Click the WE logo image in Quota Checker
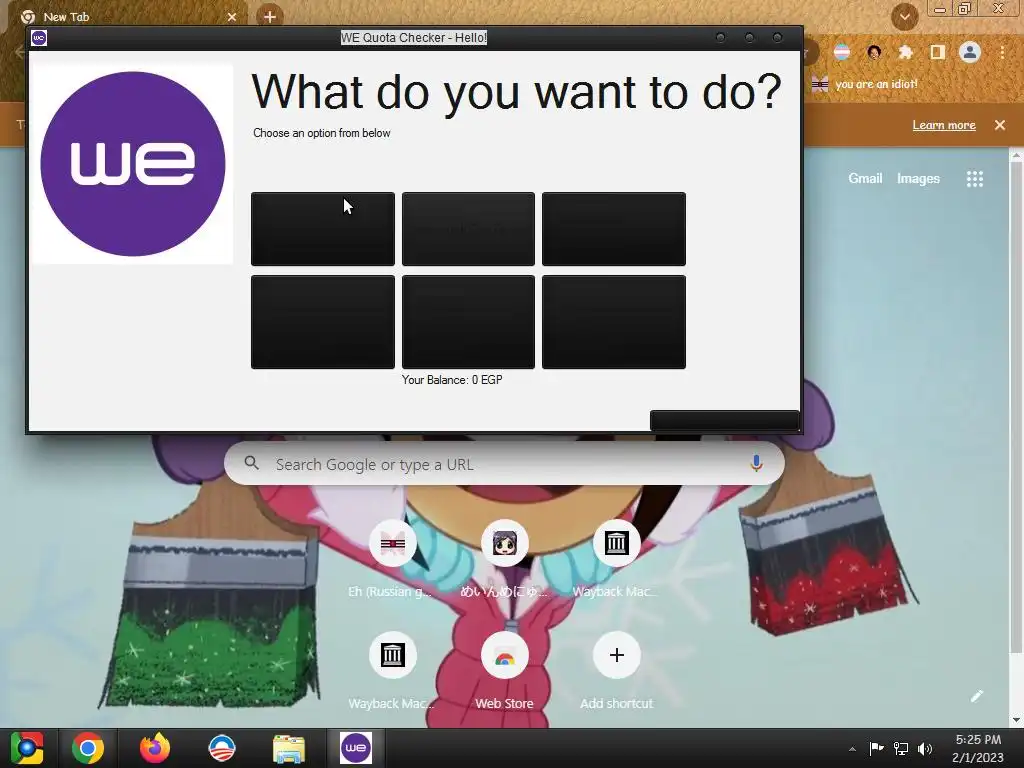The height and width of the screenshot is (768, 1024). tap(133, 164)
